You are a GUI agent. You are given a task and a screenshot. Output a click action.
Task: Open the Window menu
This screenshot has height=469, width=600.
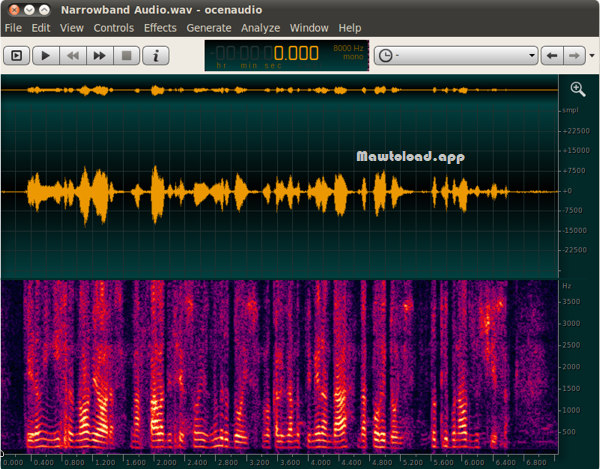[x=309, y=28]
